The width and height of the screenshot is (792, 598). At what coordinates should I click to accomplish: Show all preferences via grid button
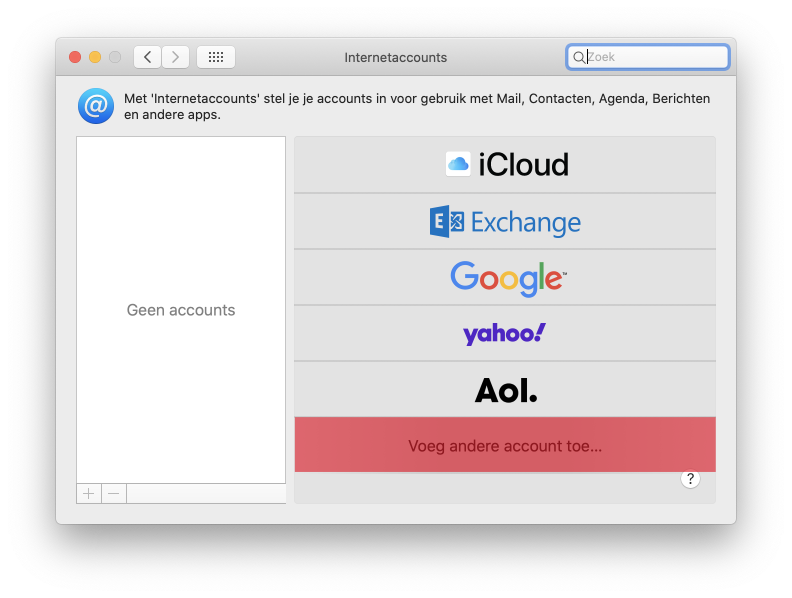(216, 57)
